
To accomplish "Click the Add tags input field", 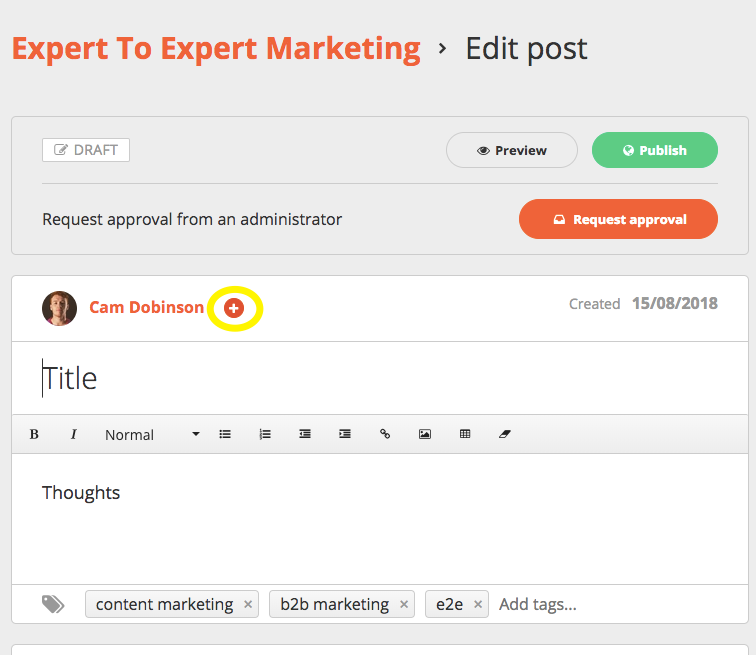I will [560, 604].
